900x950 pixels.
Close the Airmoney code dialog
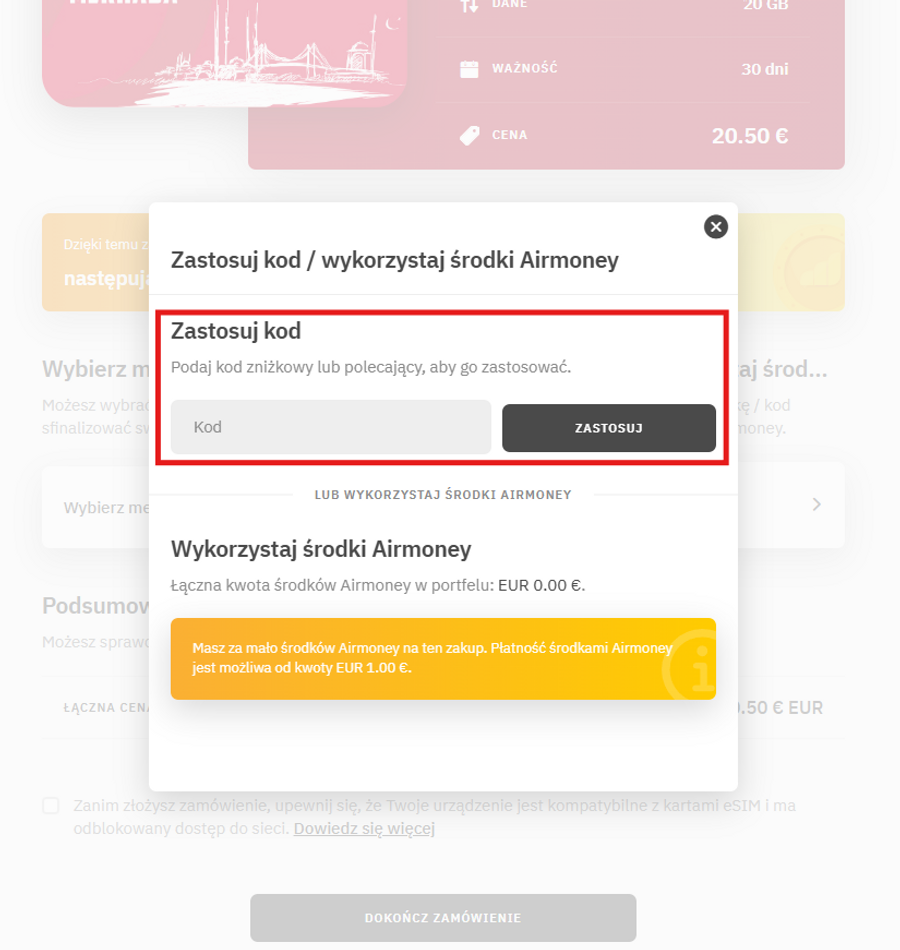tap(716, 227)
